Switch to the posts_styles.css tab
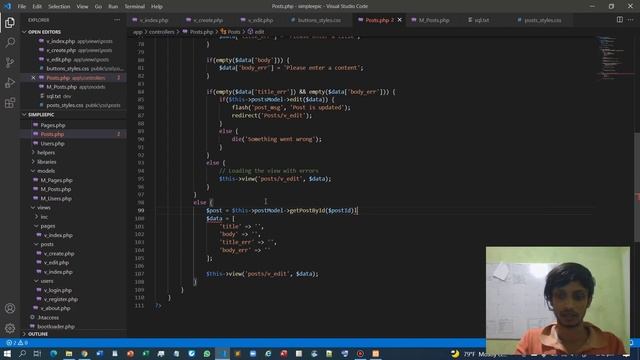Image resolution: width=640 pixels, height=360 pixels. [542, 20]
